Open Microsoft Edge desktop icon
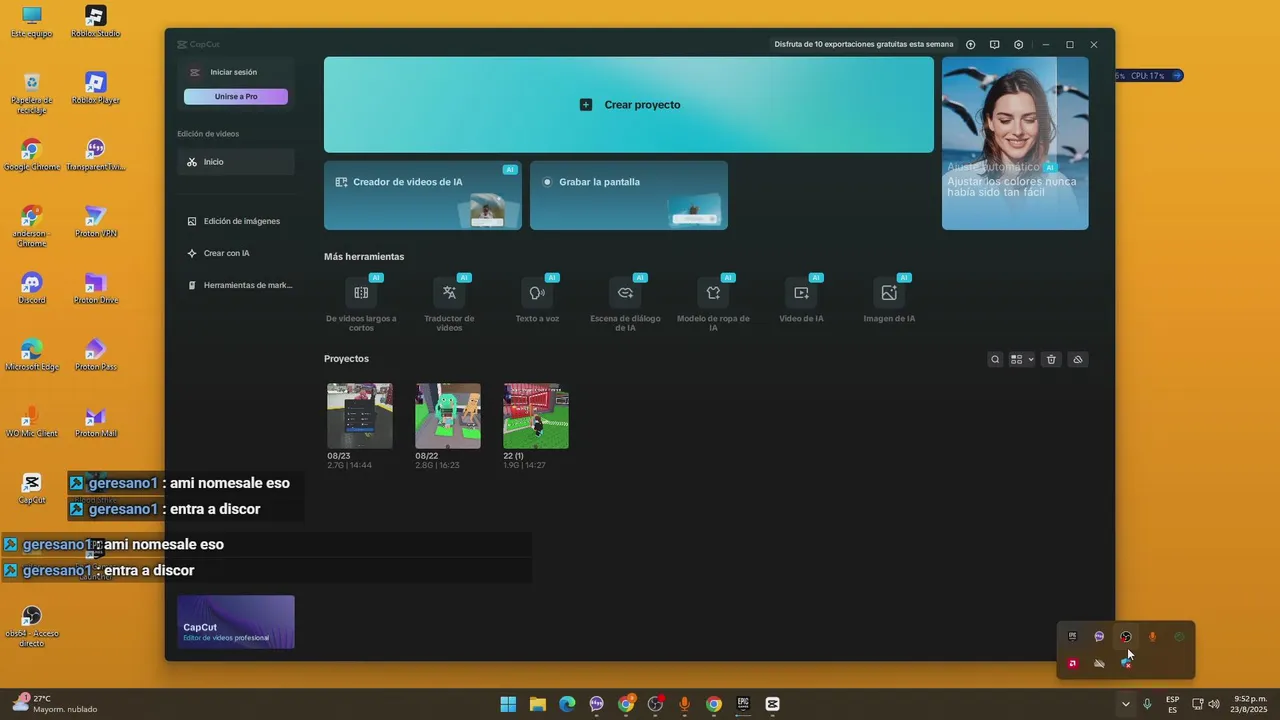Screen dimensions: 1280x720 point(32,355)
